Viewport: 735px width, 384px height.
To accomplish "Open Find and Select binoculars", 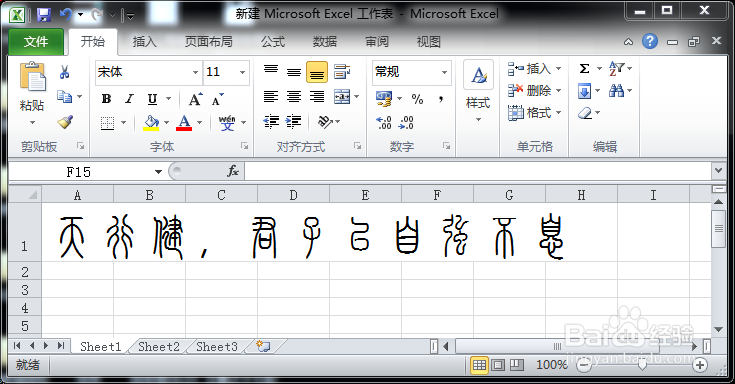I will coord(616,90).
